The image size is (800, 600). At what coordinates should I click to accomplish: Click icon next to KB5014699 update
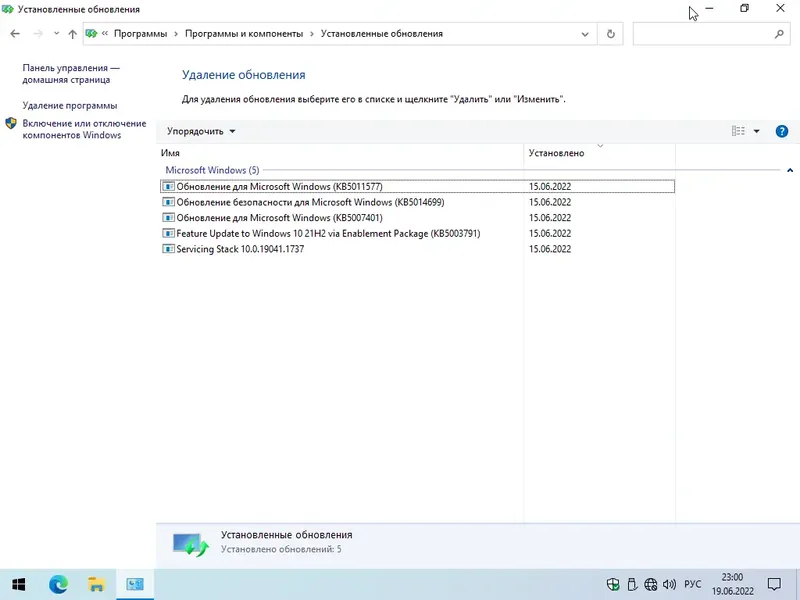coord(168,202)
